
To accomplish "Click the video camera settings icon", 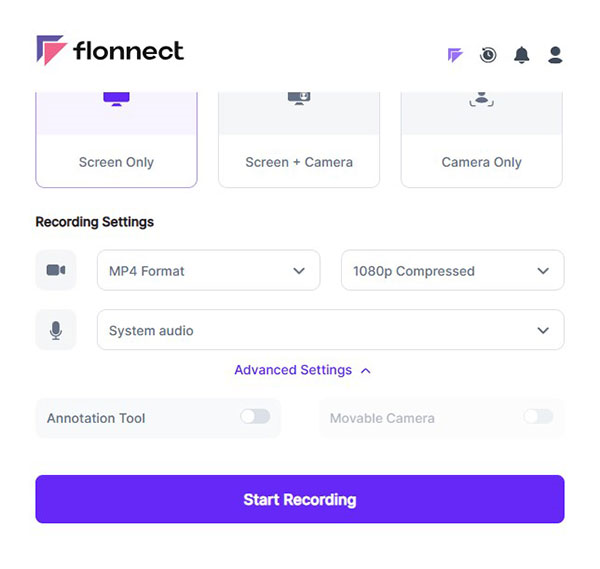I will tap(56, 270).
